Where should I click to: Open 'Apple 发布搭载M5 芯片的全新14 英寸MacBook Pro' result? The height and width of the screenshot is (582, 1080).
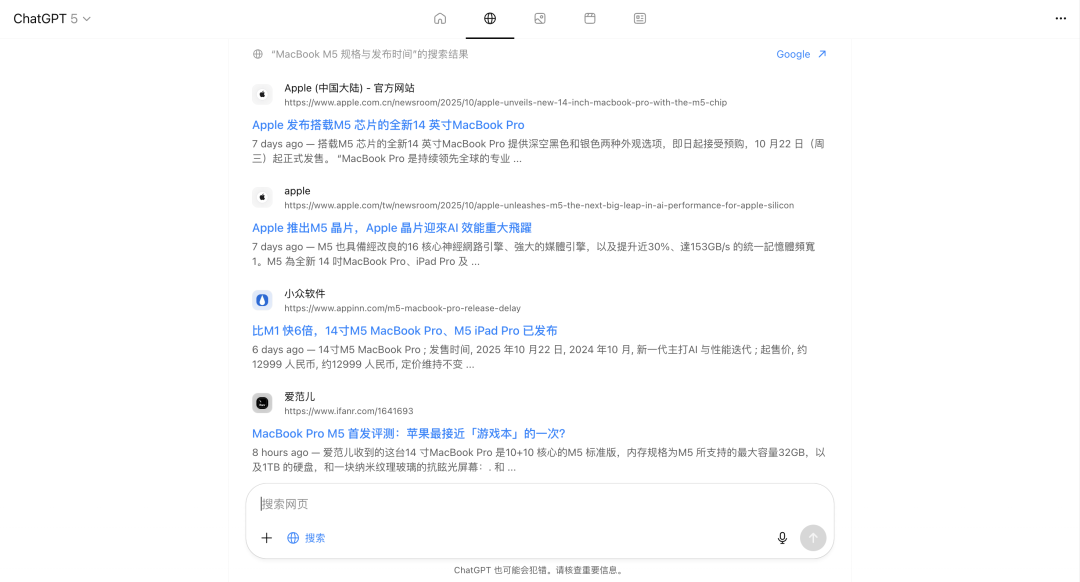[388, 125]
